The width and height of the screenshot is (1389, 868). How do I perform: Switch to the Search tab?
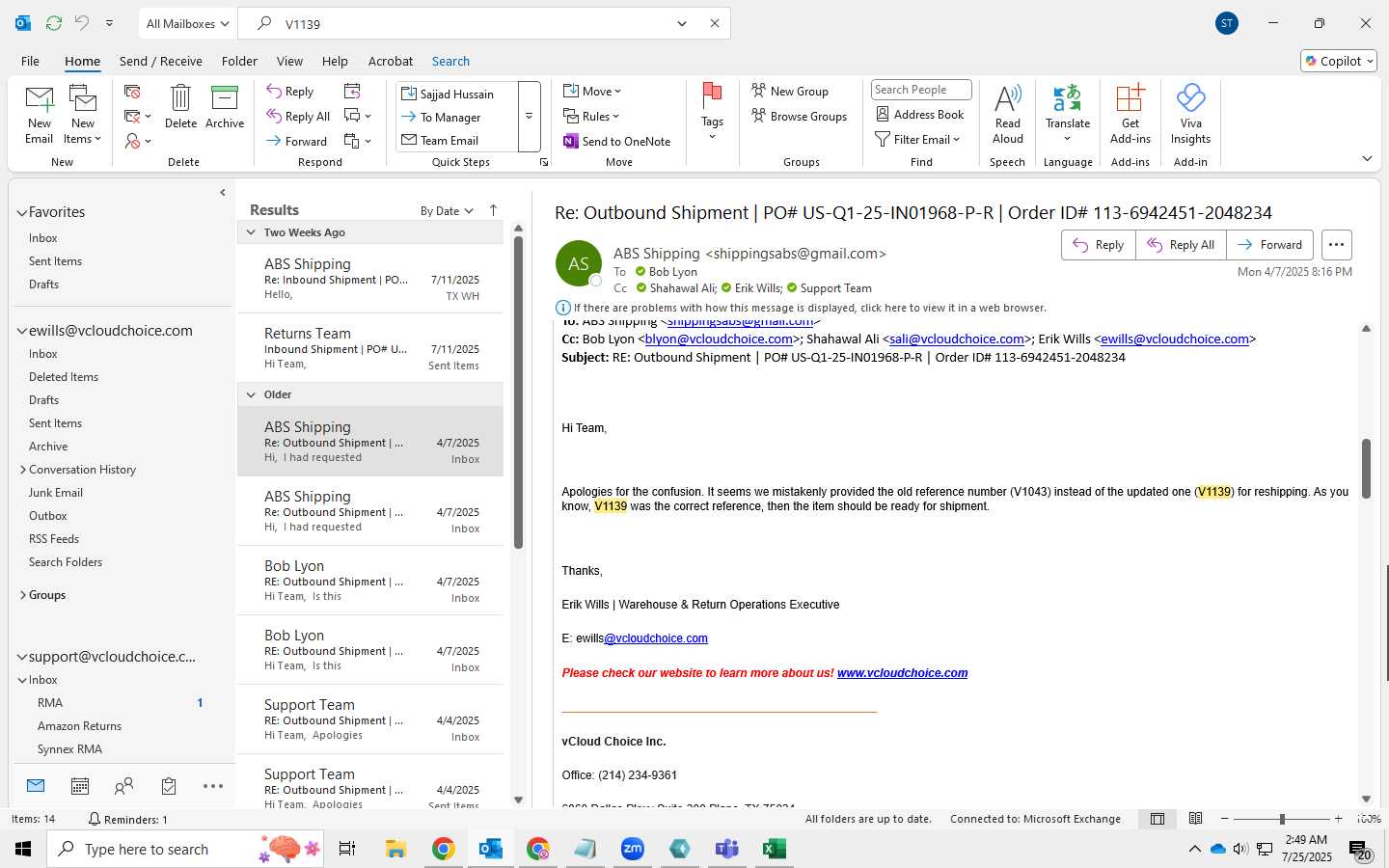click(450, 61)
